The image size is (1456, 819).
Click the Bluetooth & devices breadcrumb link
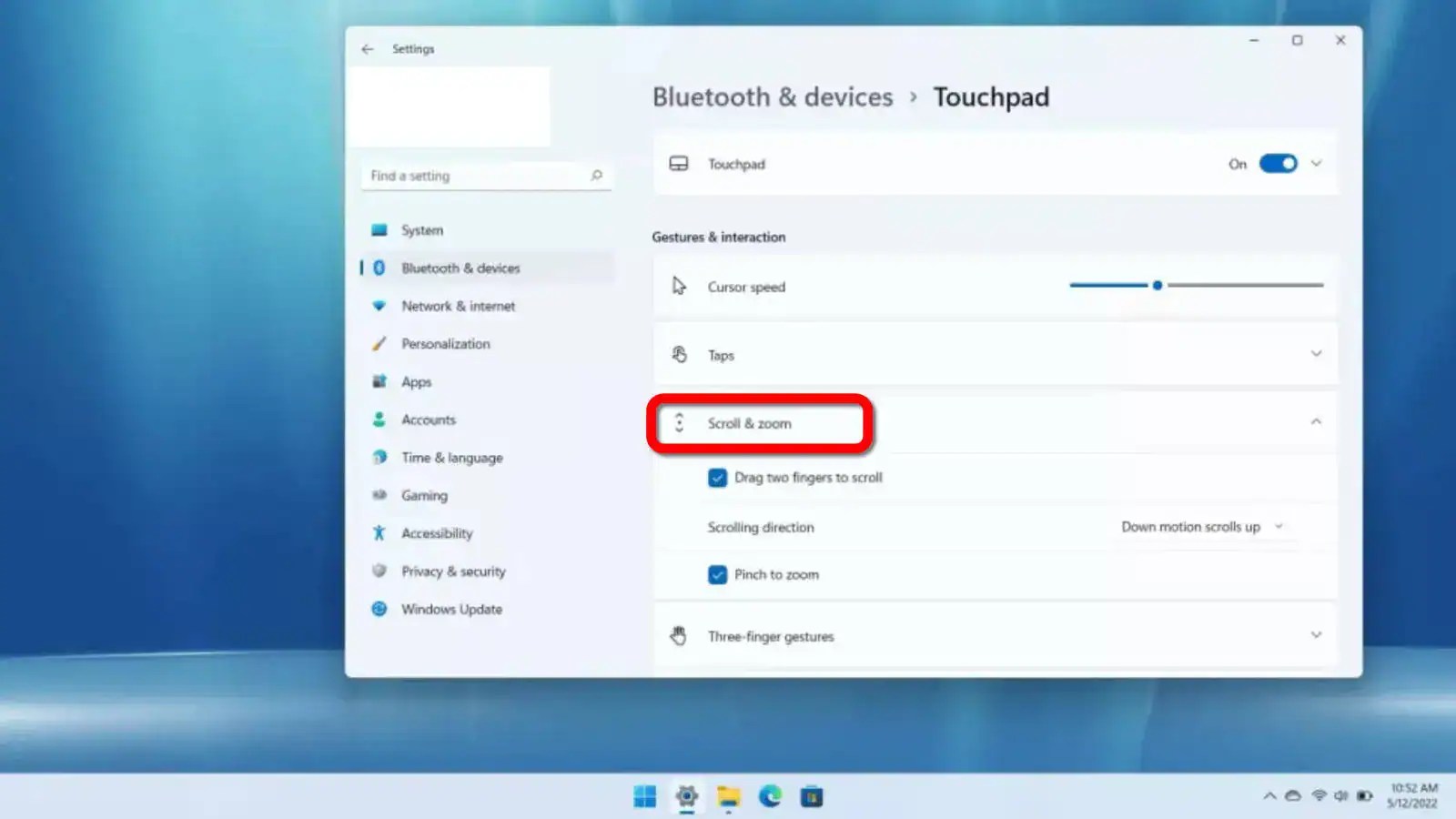[772, 97]
